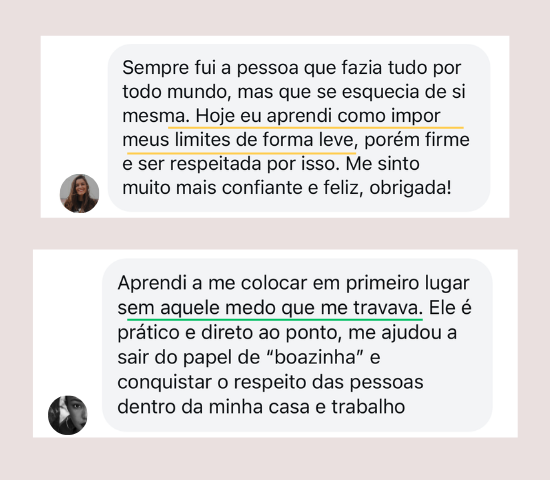Screen dimensions: 550x480
Task: Click the yellow-underlined text 'Hoje eu aprendi como impor'
Action: click(318, 116)
